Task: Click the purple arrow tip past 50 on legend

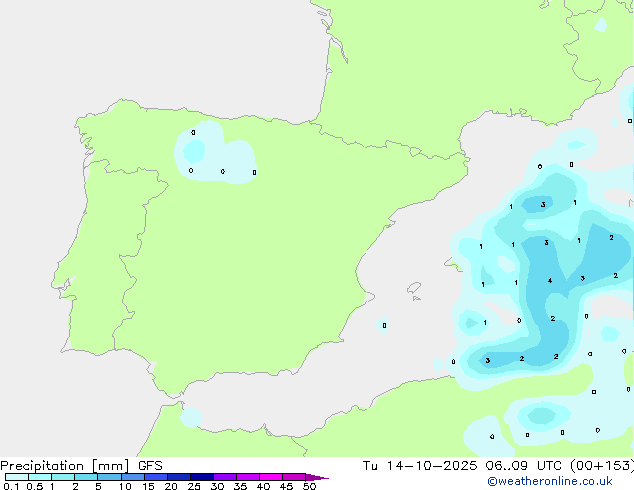Action: pos(317,477)
